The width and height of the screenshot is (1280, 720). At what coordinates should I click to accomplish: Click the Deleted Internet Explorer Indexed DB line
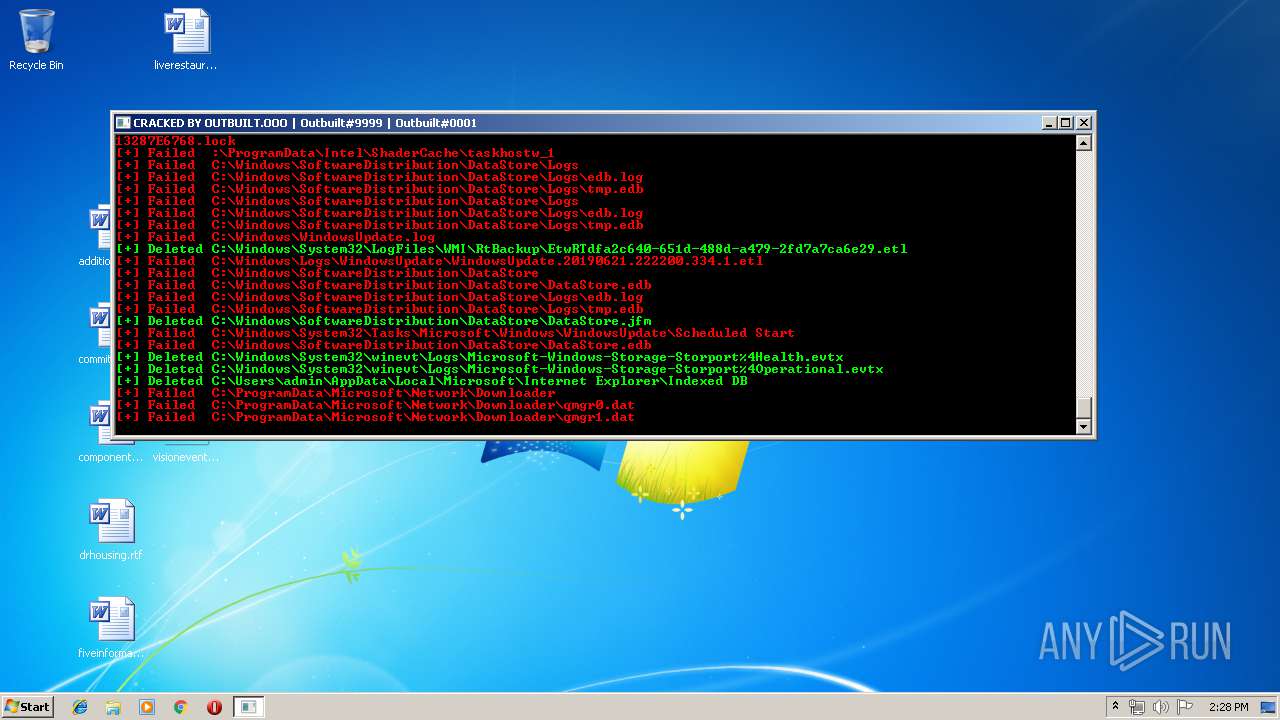point(432,381)
